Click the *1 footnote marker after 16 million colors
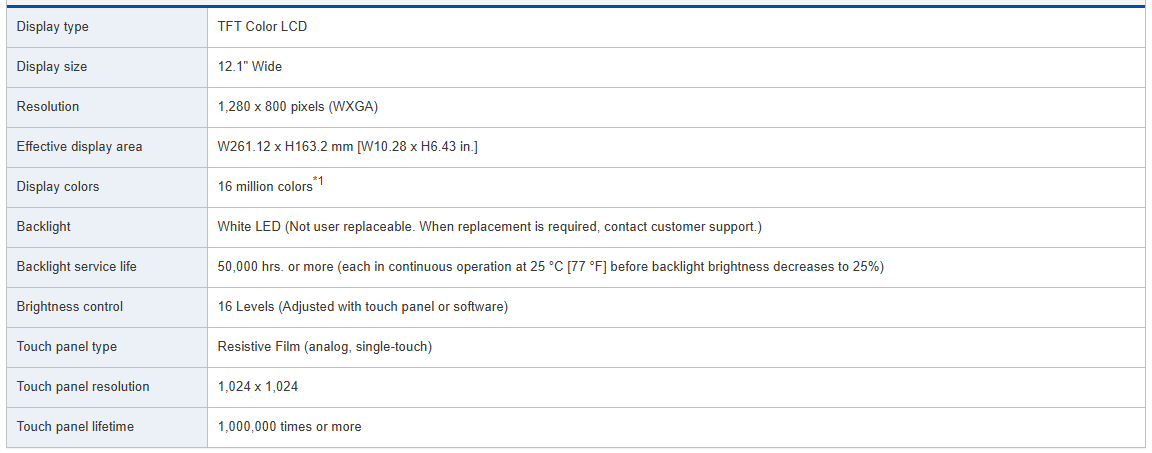This screenshot has width=1152, height=453. pos(318,181)
